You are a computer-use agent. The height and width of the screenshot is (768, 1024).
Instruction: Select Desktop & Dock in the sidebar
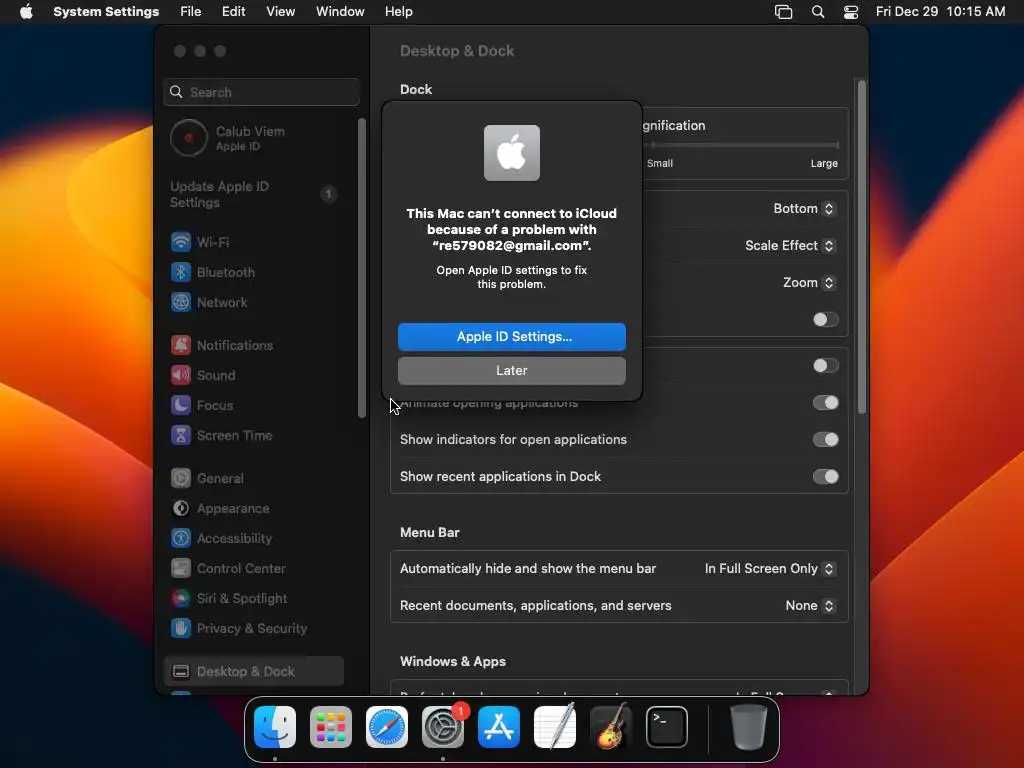(x=255, y=671)
